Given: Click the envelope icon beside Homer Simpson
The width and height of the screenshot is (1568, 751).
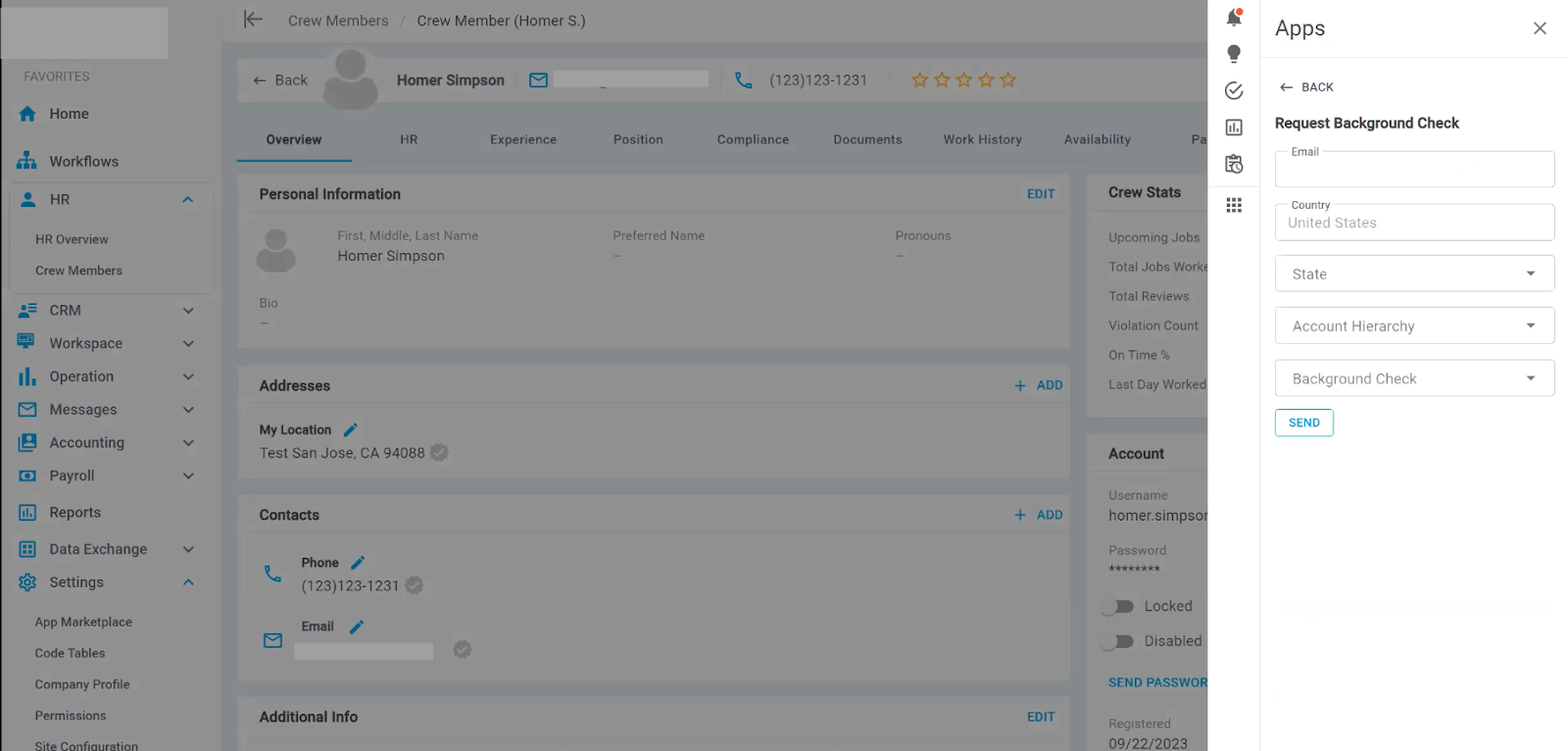Looking at the screenshot, I should pyautogui.click(x=538, y=80).
